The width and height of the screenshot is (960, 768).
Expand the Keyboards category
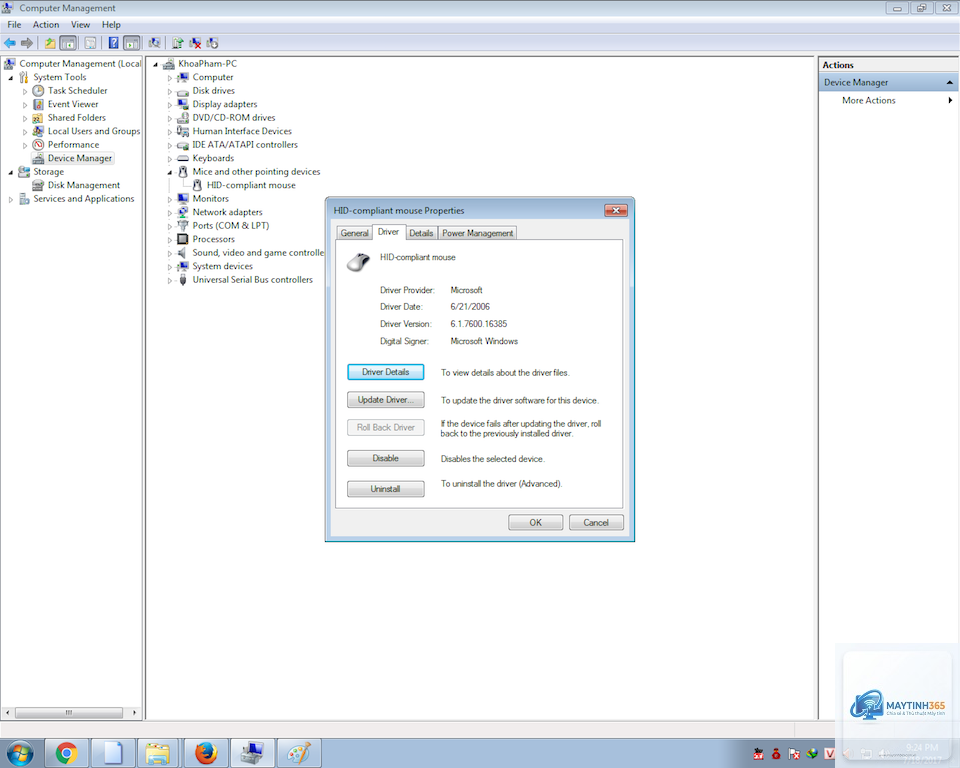(170, 159)
